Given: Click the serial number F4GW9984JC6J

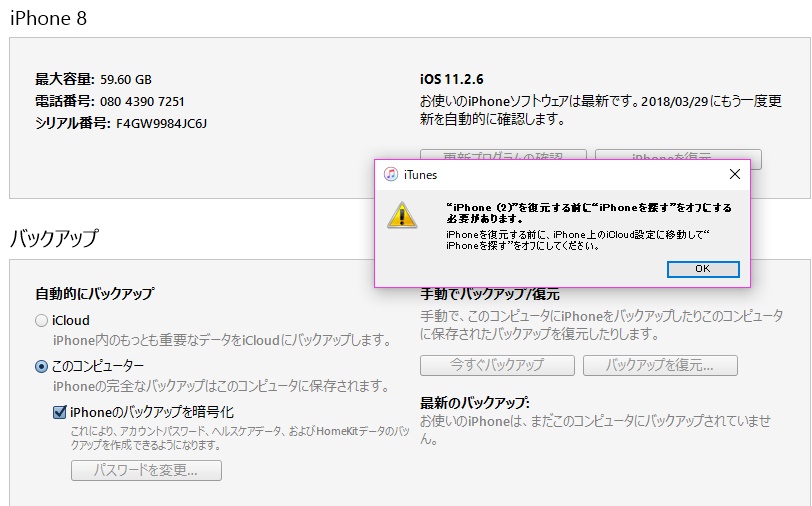Looking at the screenshot, I should tap(161, 123).
